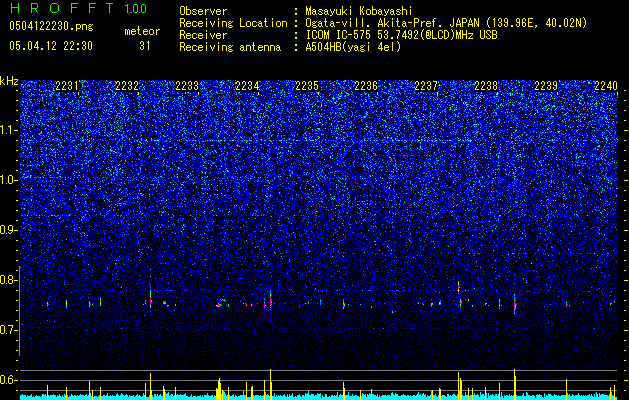This screenshot has width=629, height=400.
Task: Click the 2232 time marker
Action: point(127,86)
